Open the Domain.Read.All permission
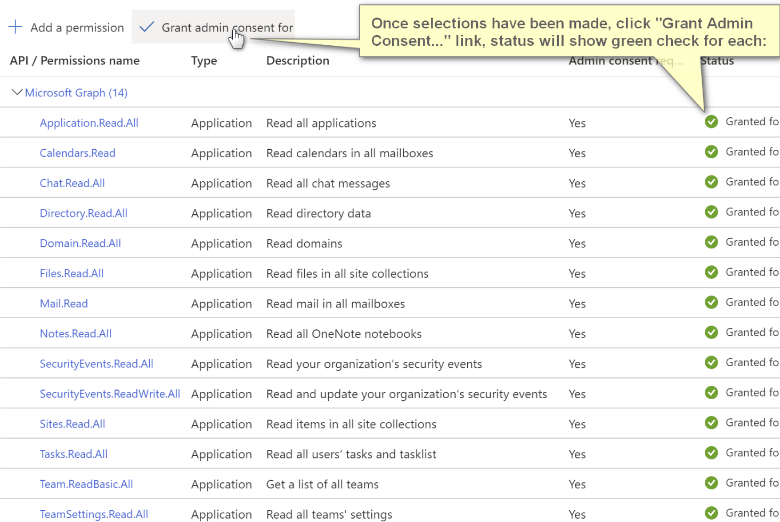 pos(81,243)
